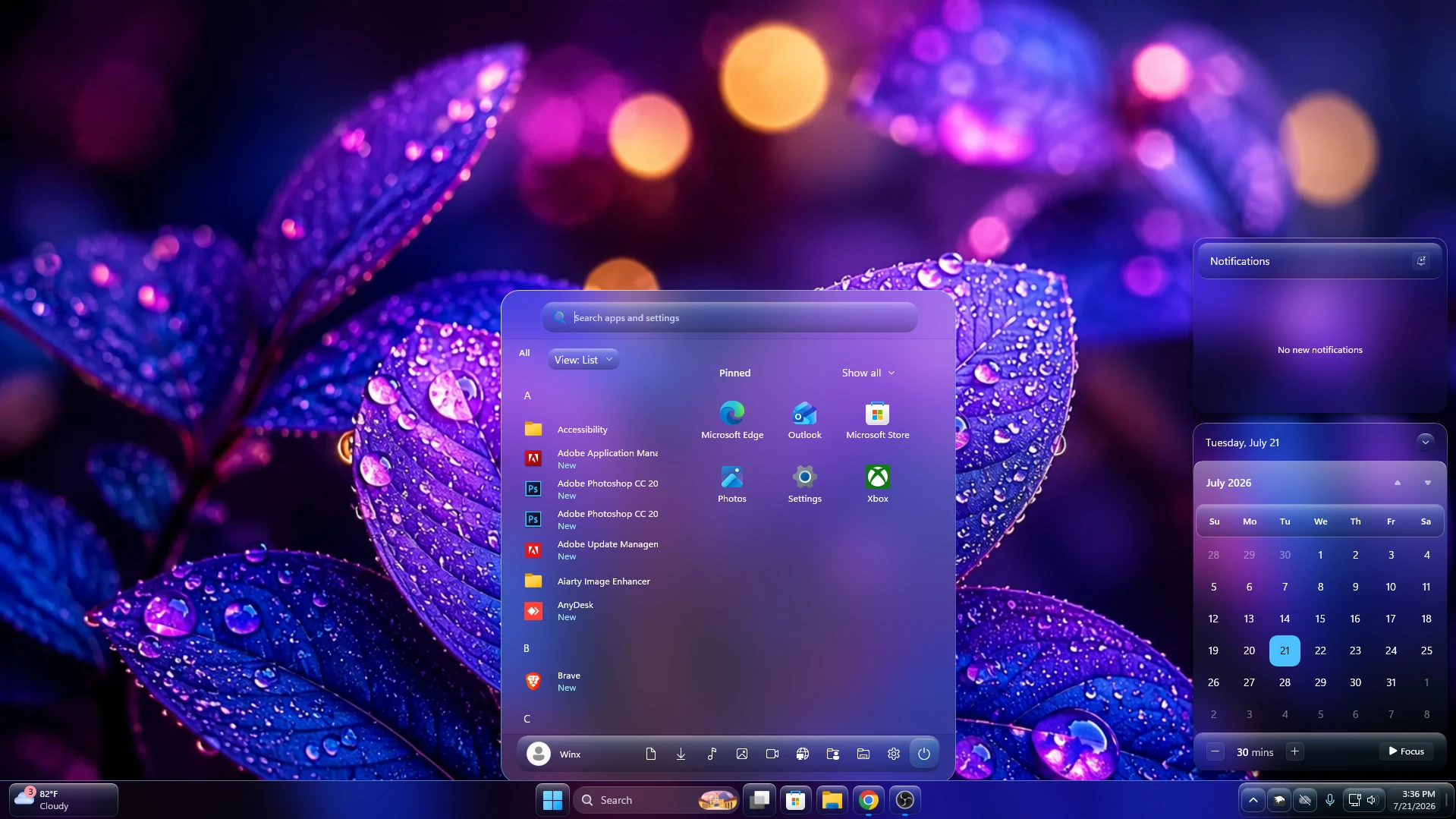Select the All tab in the apps list

coord(524,353)
